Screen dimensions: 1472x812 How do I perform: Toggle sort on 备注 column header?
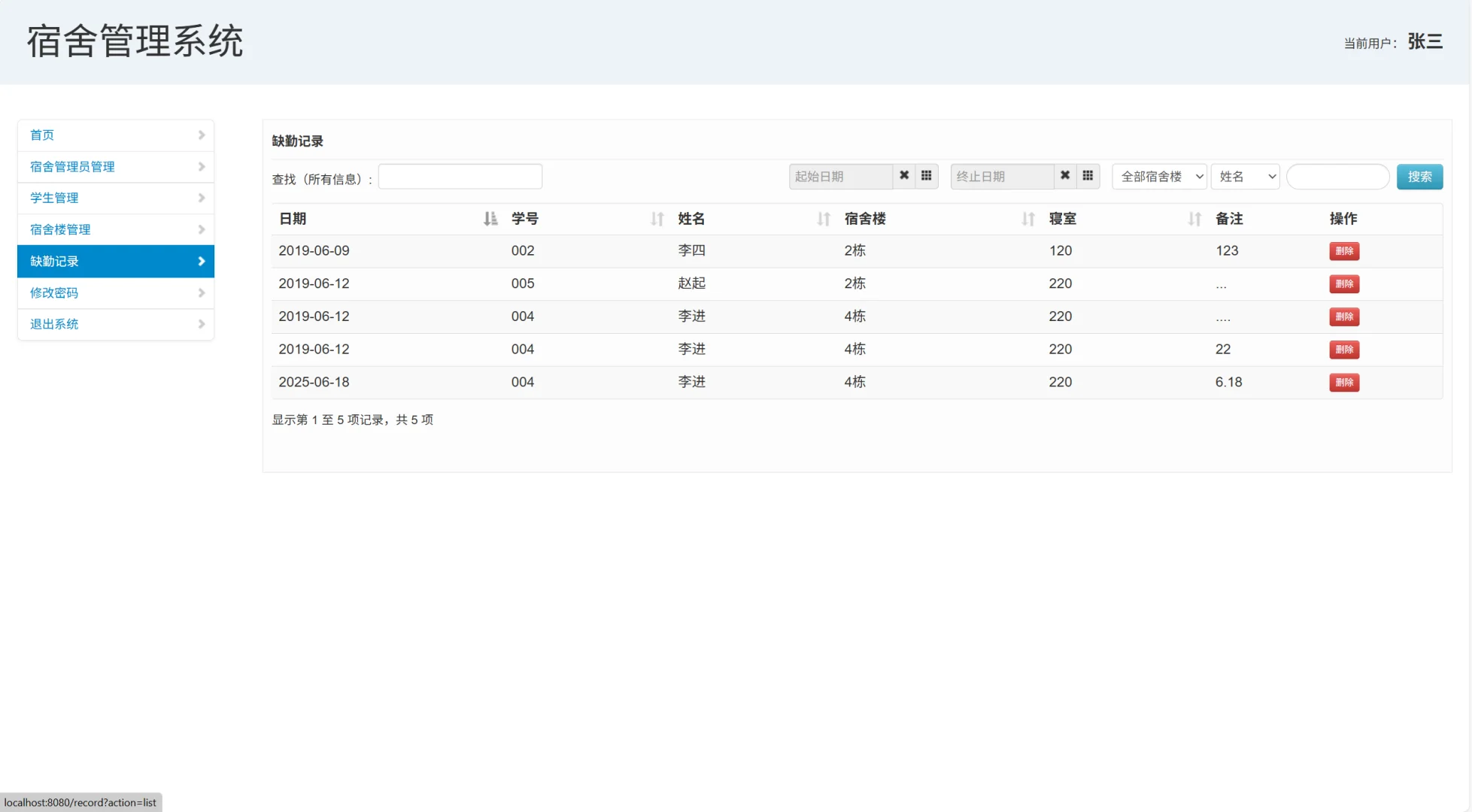coord(1229,219)
